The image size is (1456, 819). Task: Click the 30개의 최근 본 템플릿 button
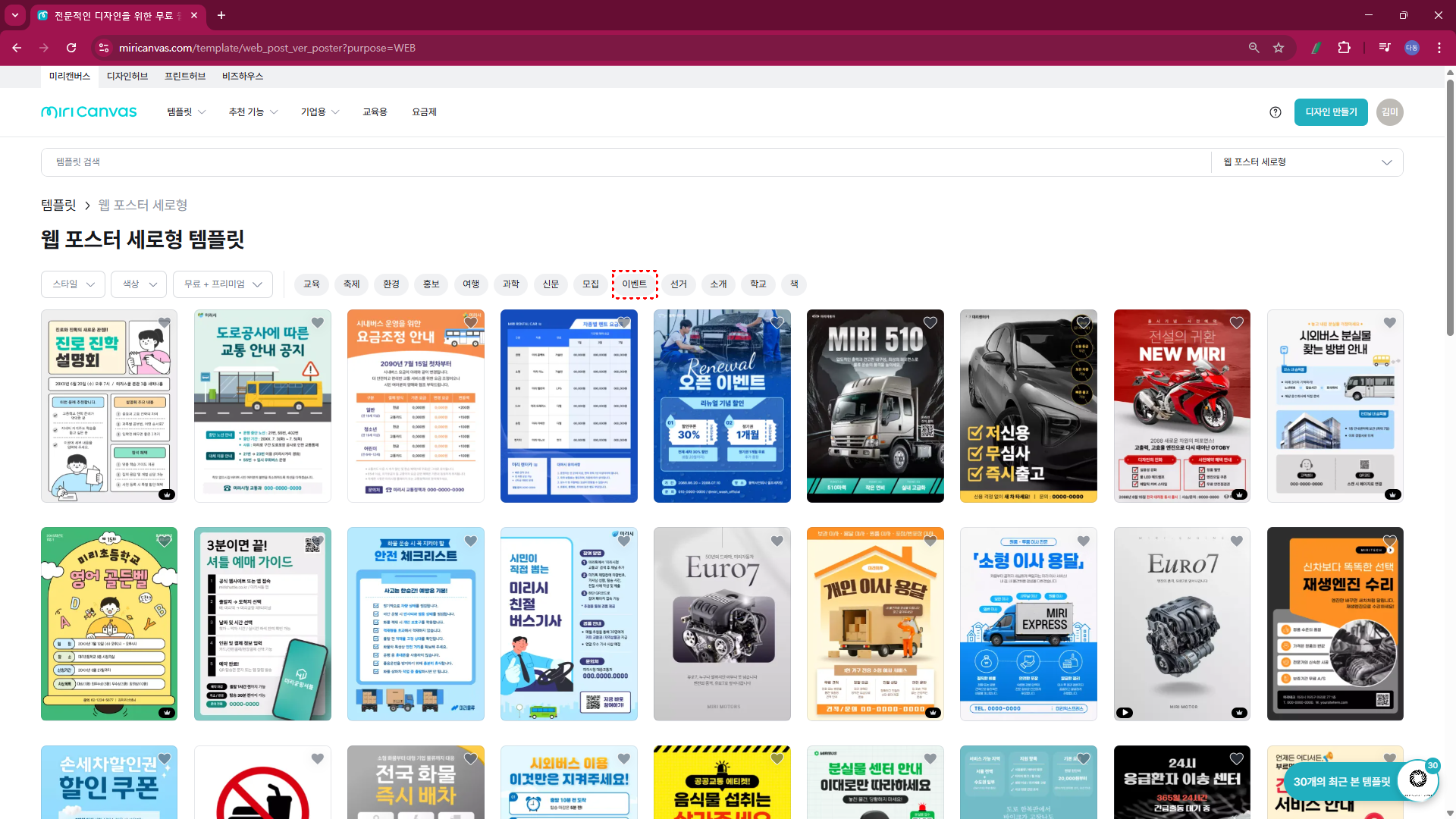click(1341, 782)
